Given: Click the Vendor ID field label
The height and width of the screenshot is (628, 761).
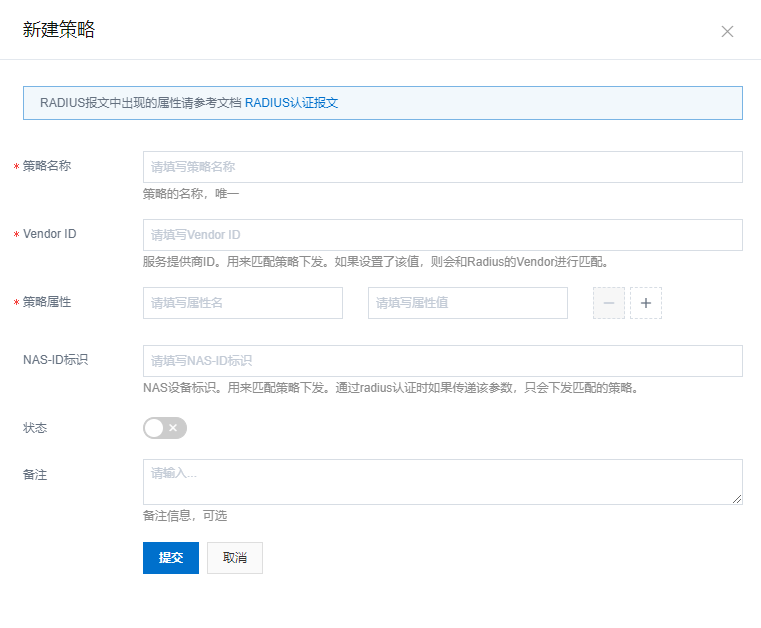Looking at the screenshot, I should coord(50,234).
